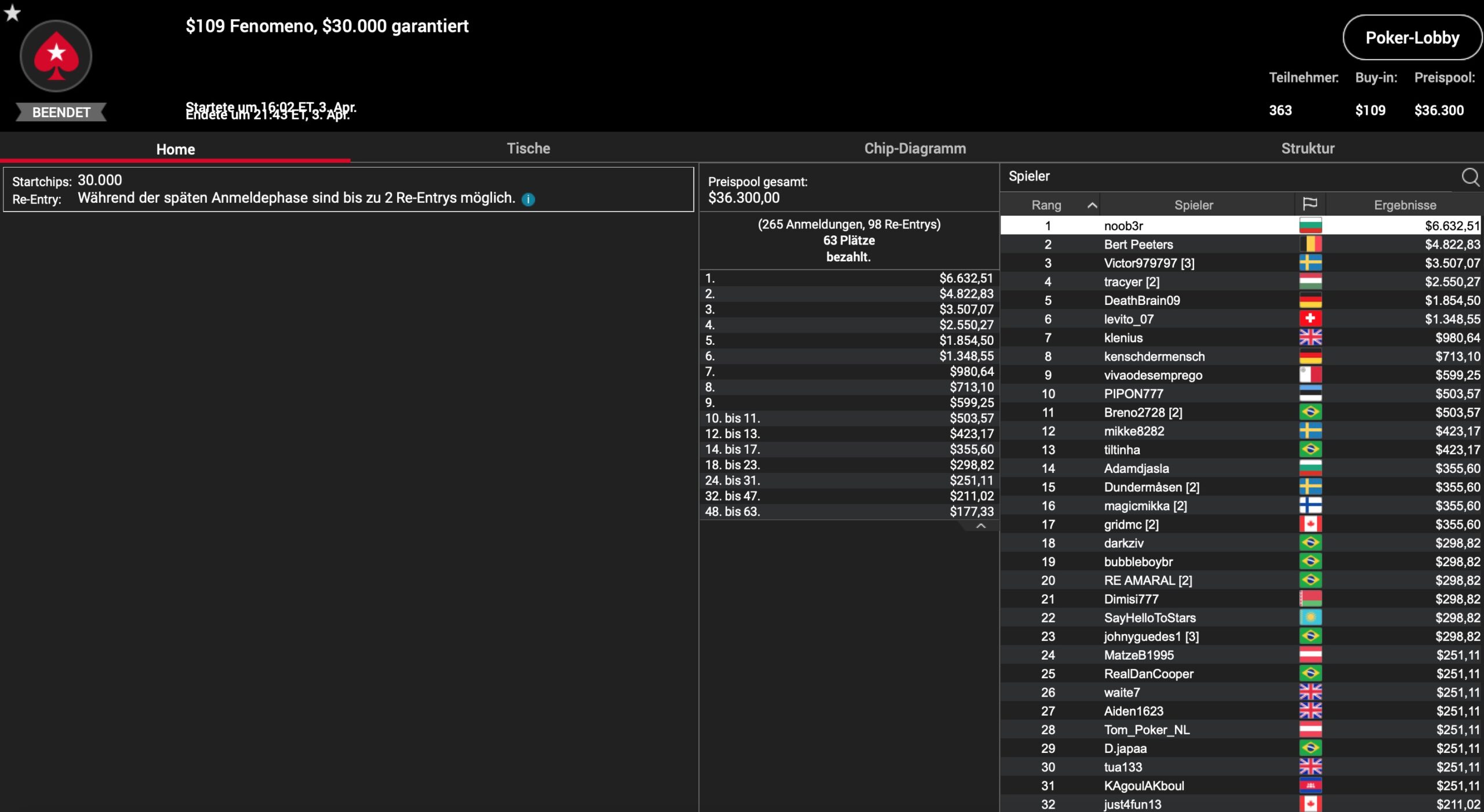1484x812 pixels.
Task: Sort players by Ergebnisse column
Action: (x=1405, y=205)
